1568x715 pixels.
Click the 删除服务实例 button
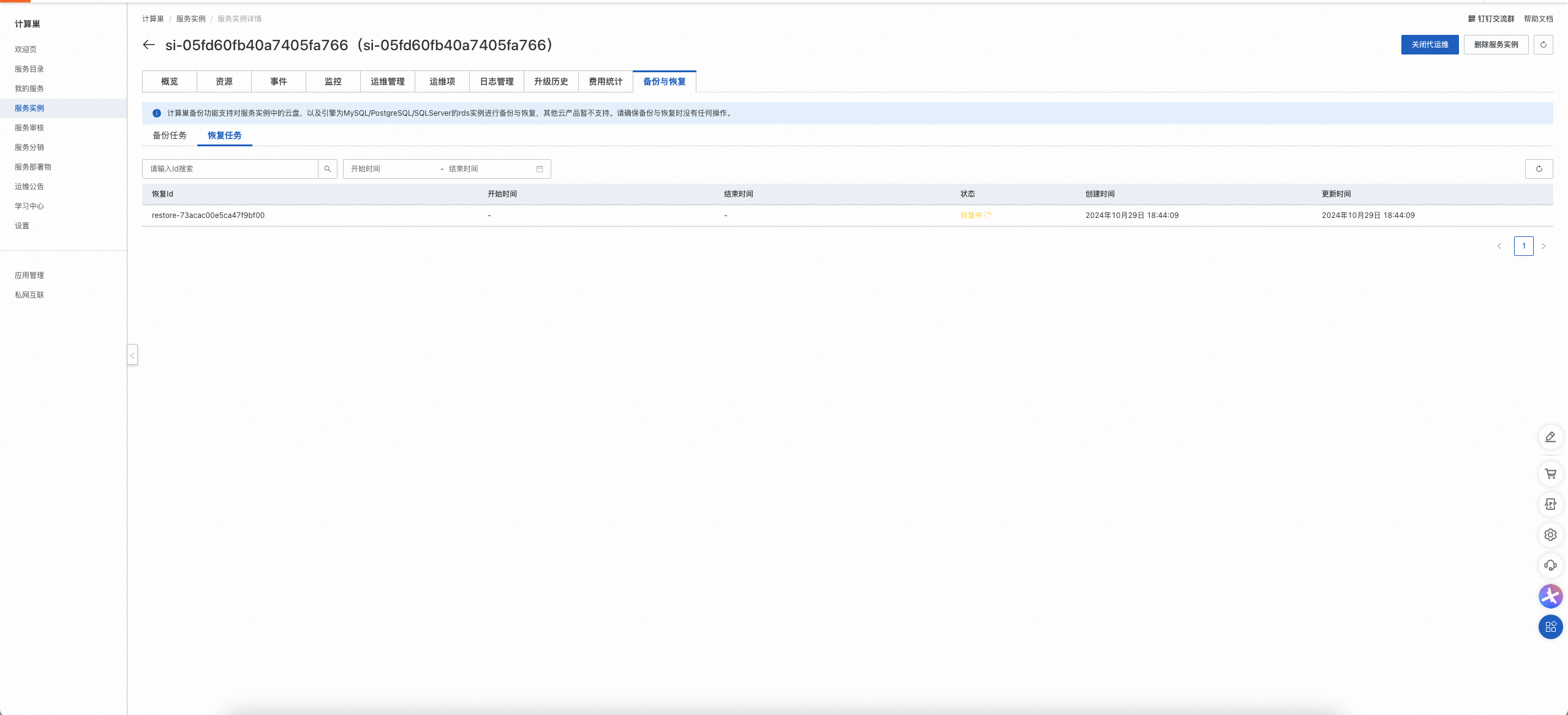(x=1496, y=45)
